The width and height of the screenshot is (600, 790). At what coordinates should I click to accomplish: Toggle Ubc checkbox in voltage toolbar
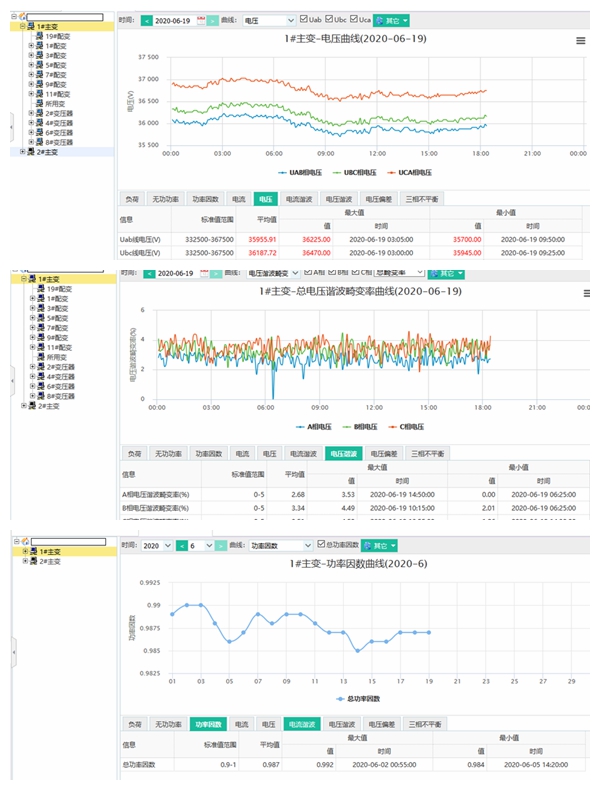(329, 19)
